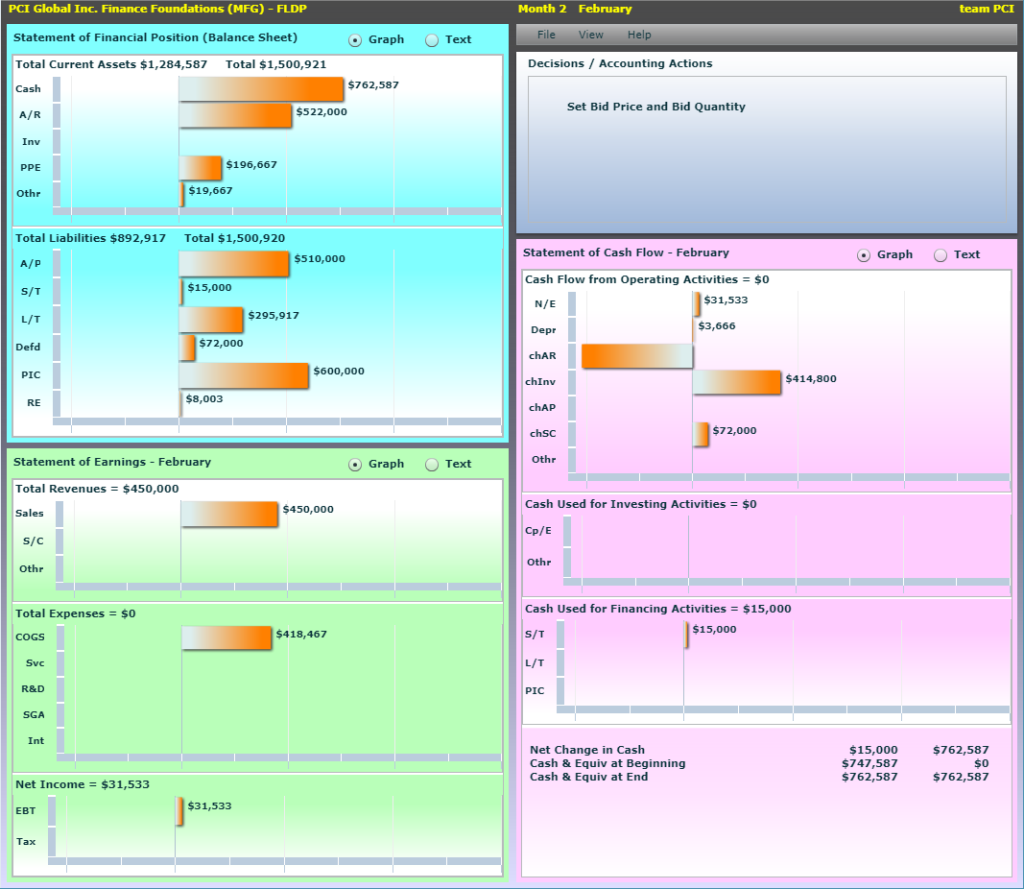Open the Help menu
This screenshot has height=889, width=1024.
639,35
